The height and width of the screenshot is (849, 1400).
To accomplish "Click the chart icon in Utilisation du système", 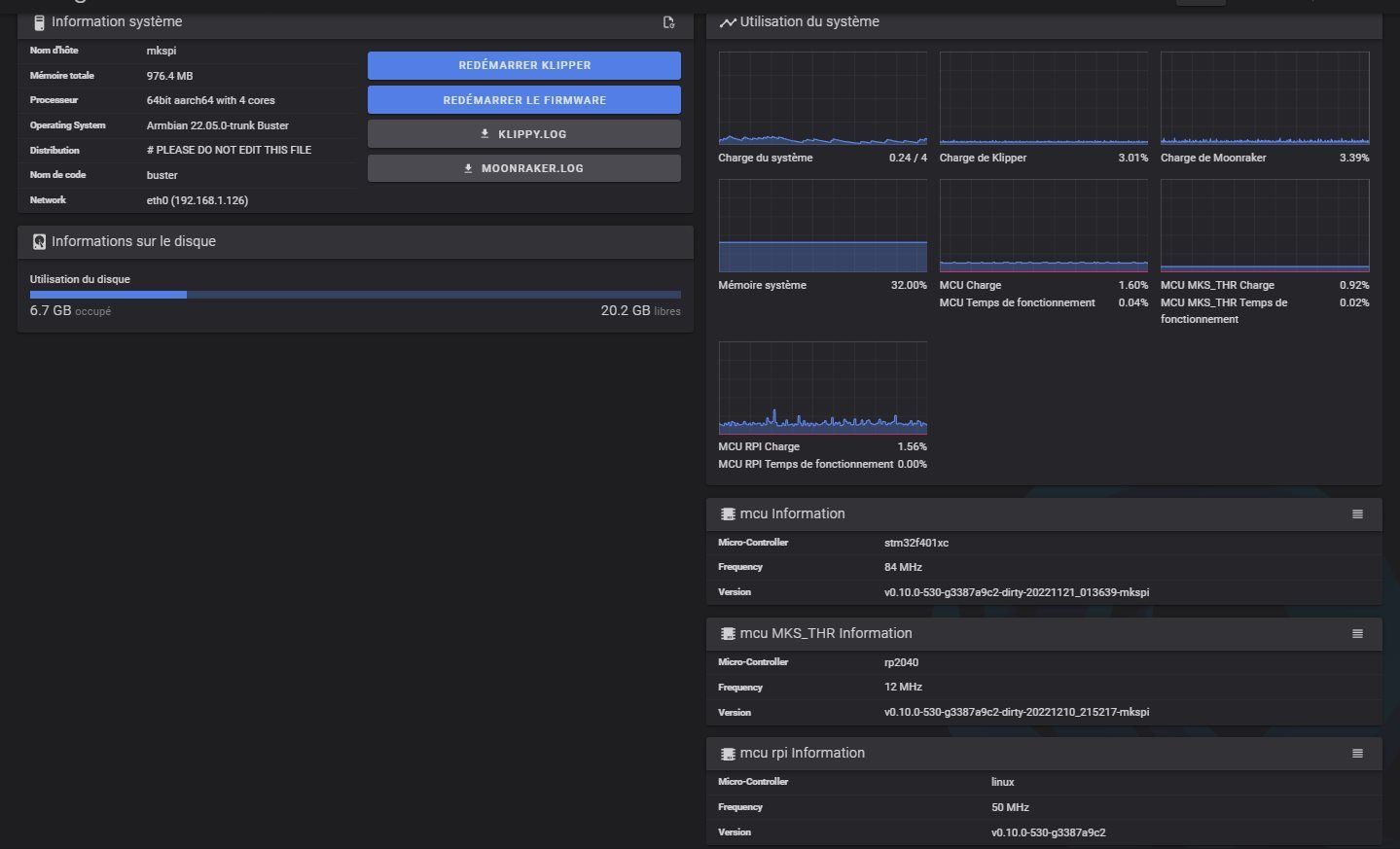I will coord(727,22).
